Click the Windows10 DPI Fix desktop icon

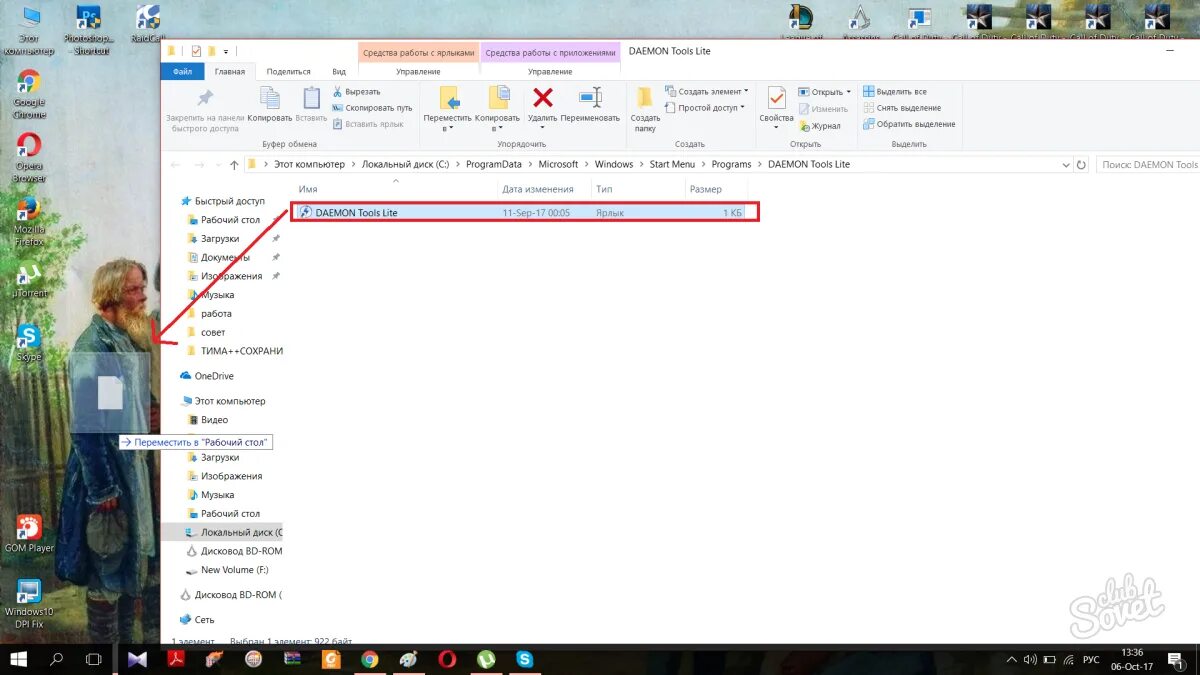(x=29, y=603)
